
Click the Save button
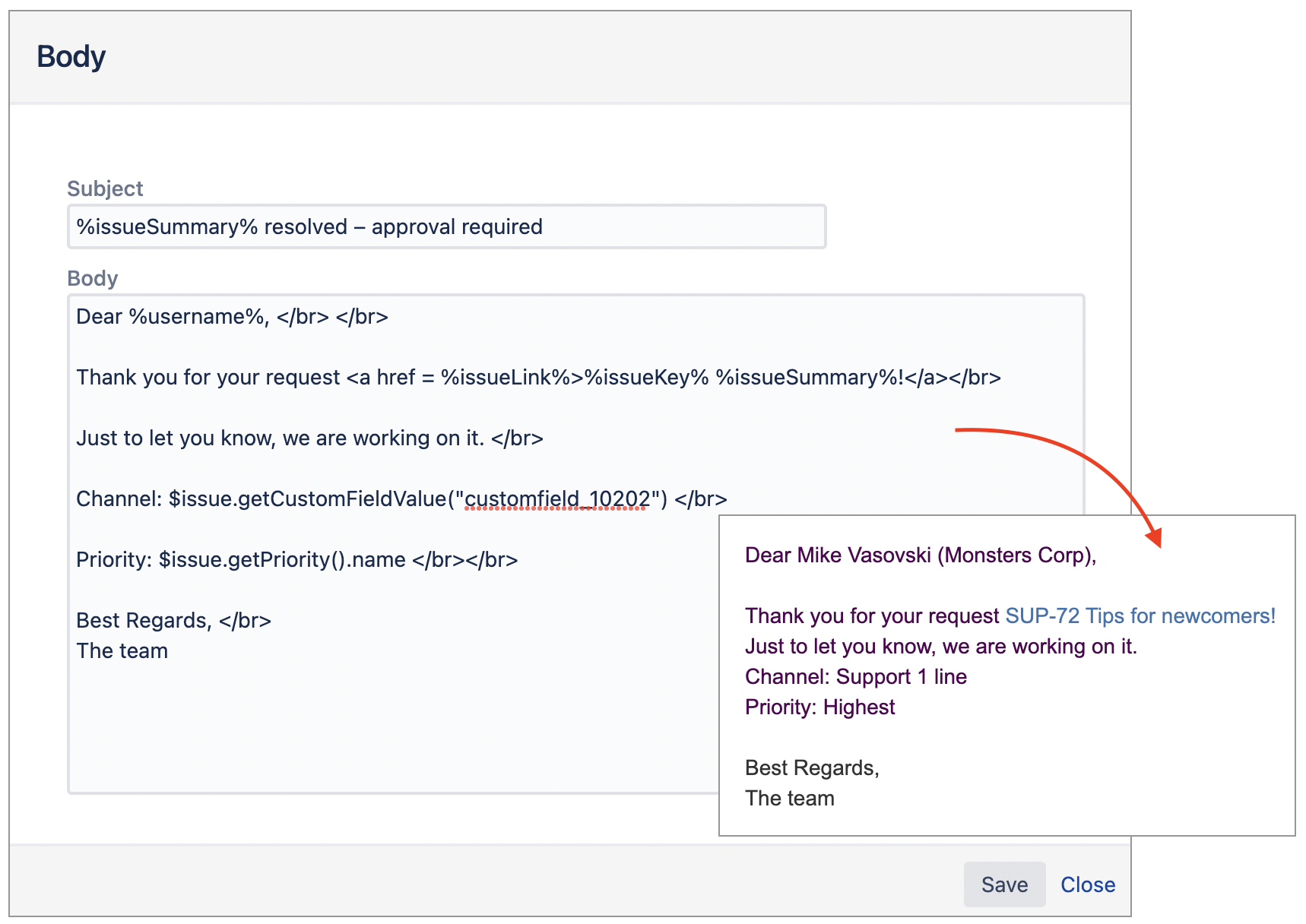1003,884
